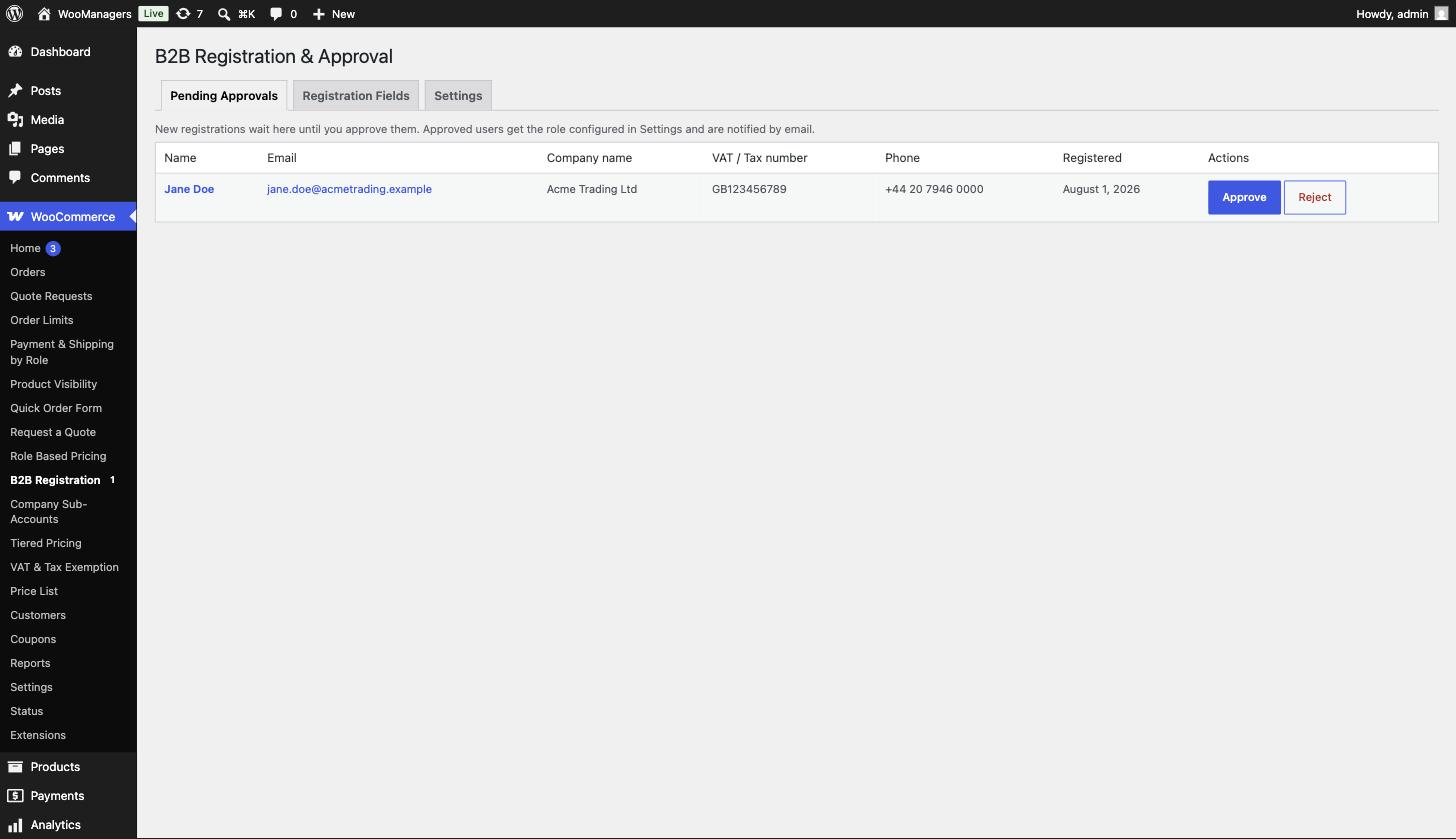This screenshot has height=839, width=1456.
Task: Click the B2B Registration pending count badge
Action: click(113, 480)
